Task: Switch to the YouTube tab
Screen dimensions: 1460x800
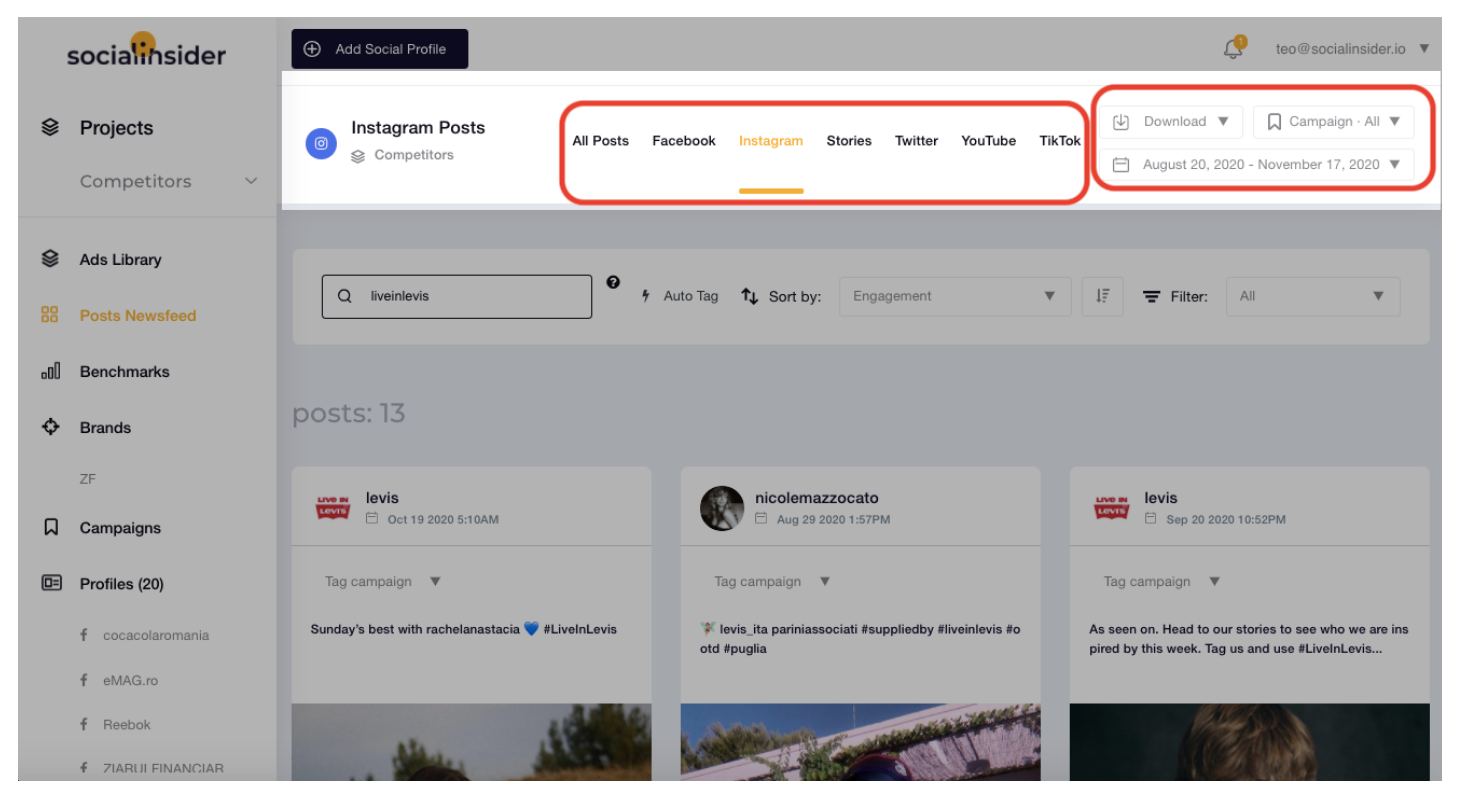Action: pyautogui.click(x=989, y=141)
